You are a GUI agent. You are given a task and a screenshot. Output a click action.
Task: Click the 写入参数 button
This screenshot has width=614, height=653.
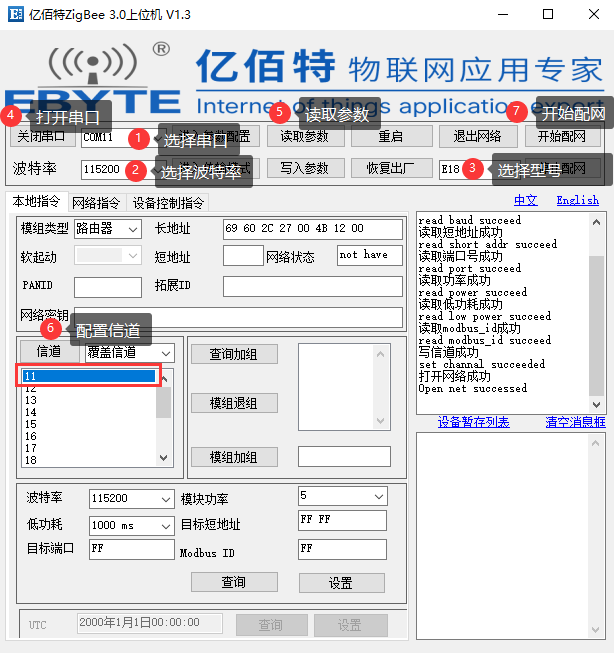(x=305, y=168)
